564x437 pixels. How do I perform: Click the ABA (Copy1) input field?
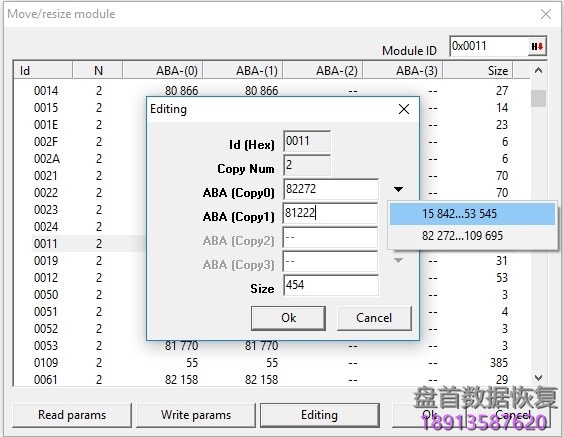[331, 213]
